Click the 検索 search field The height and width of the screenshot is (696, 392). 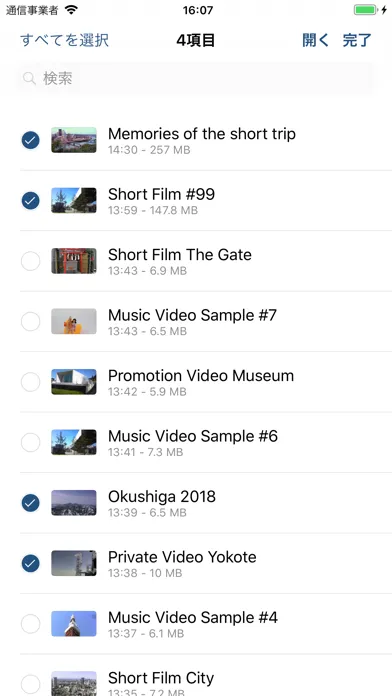195,79
